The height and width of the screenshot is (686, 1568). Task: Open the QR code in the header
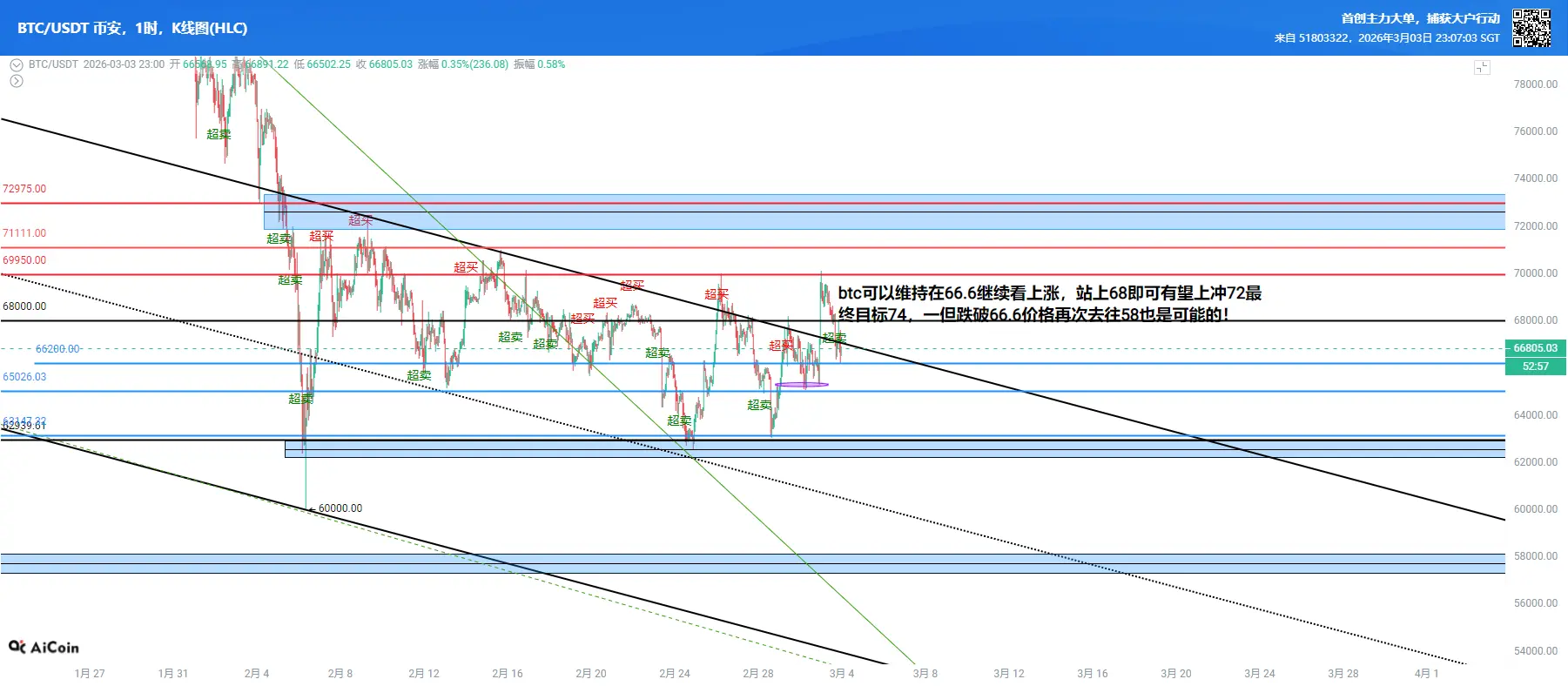(x=1531, y=28)
